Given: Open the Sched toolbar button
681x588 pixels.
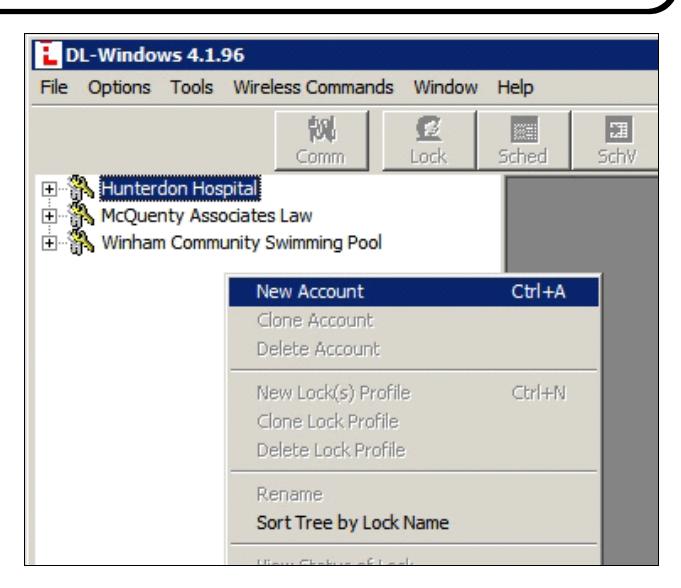Looking at the screenshot, I should click(x=523, y=140).
